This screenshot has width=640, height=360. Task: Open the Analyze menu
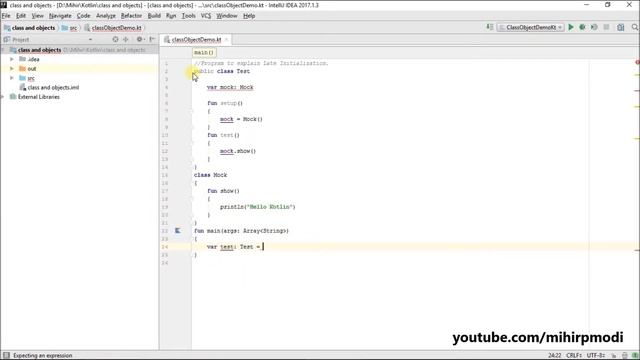tap(106, 16)
